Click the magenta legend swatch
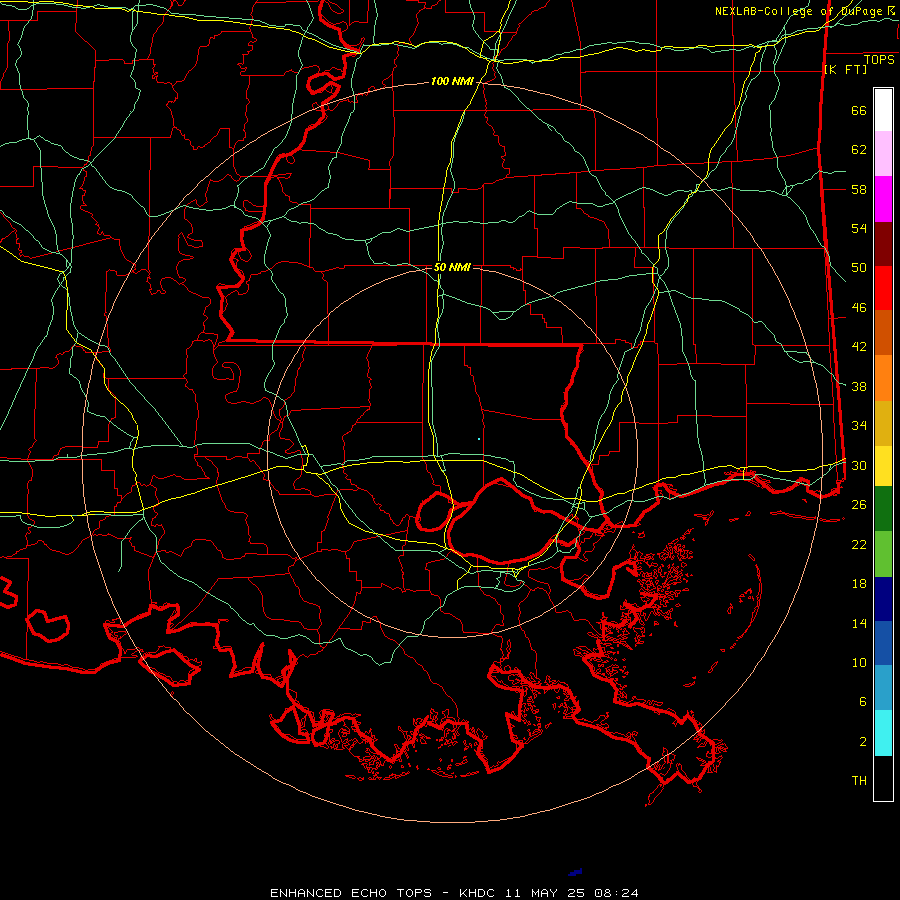 tap(883, 199)
